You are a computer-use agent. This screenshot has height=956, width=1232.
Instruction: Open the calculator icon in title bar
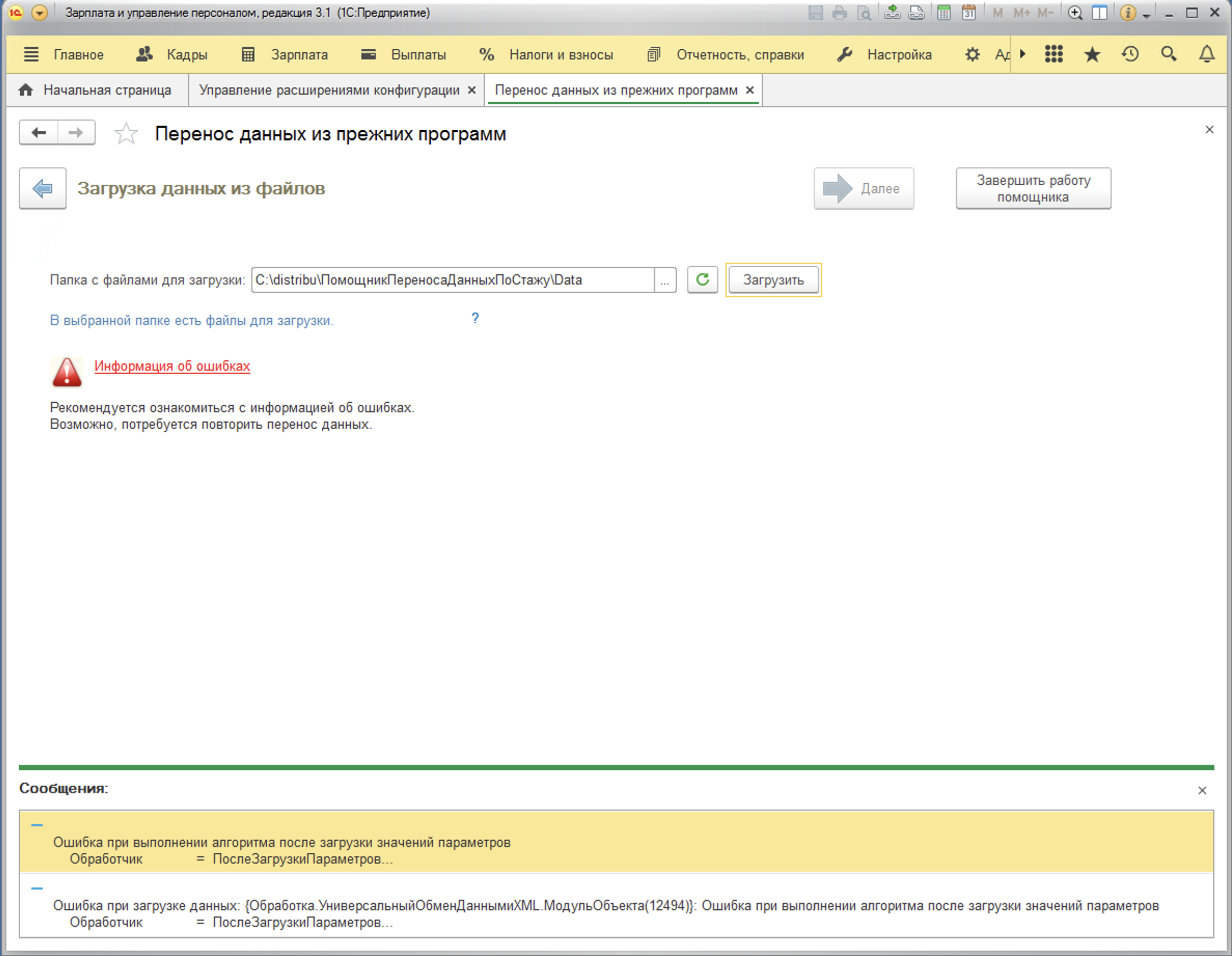[944, 12]
